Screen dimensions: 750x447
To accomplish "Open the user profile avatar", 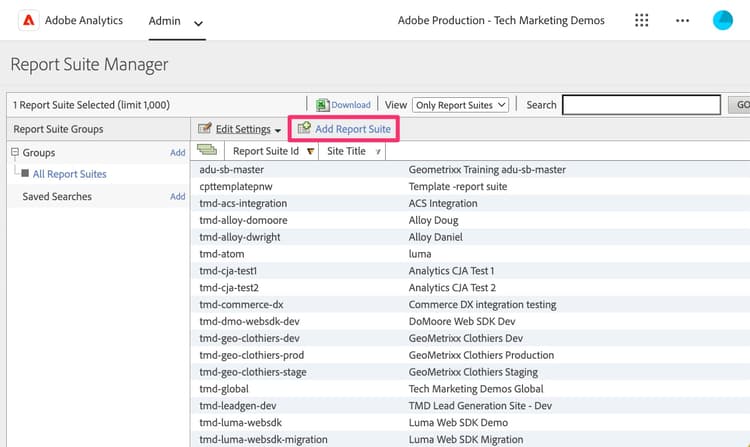I will coord(722,20).
